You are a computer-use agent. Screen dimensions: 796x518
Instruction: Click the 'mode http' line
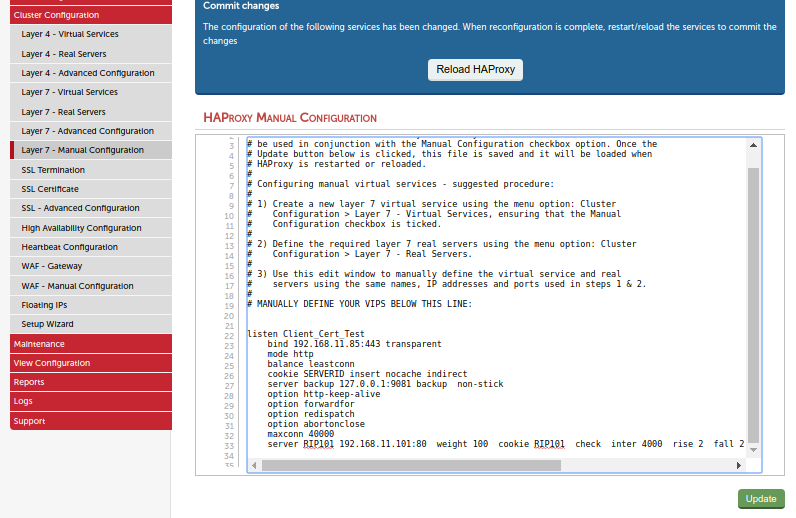coord(290,354)
